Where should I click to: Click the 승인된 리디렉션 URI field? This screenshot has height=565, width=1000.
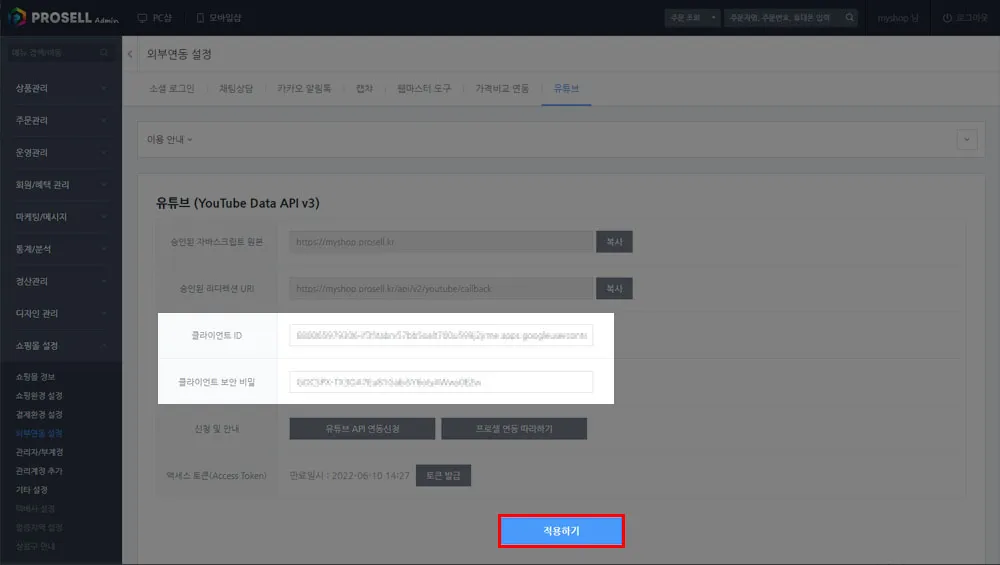[441, 288]
